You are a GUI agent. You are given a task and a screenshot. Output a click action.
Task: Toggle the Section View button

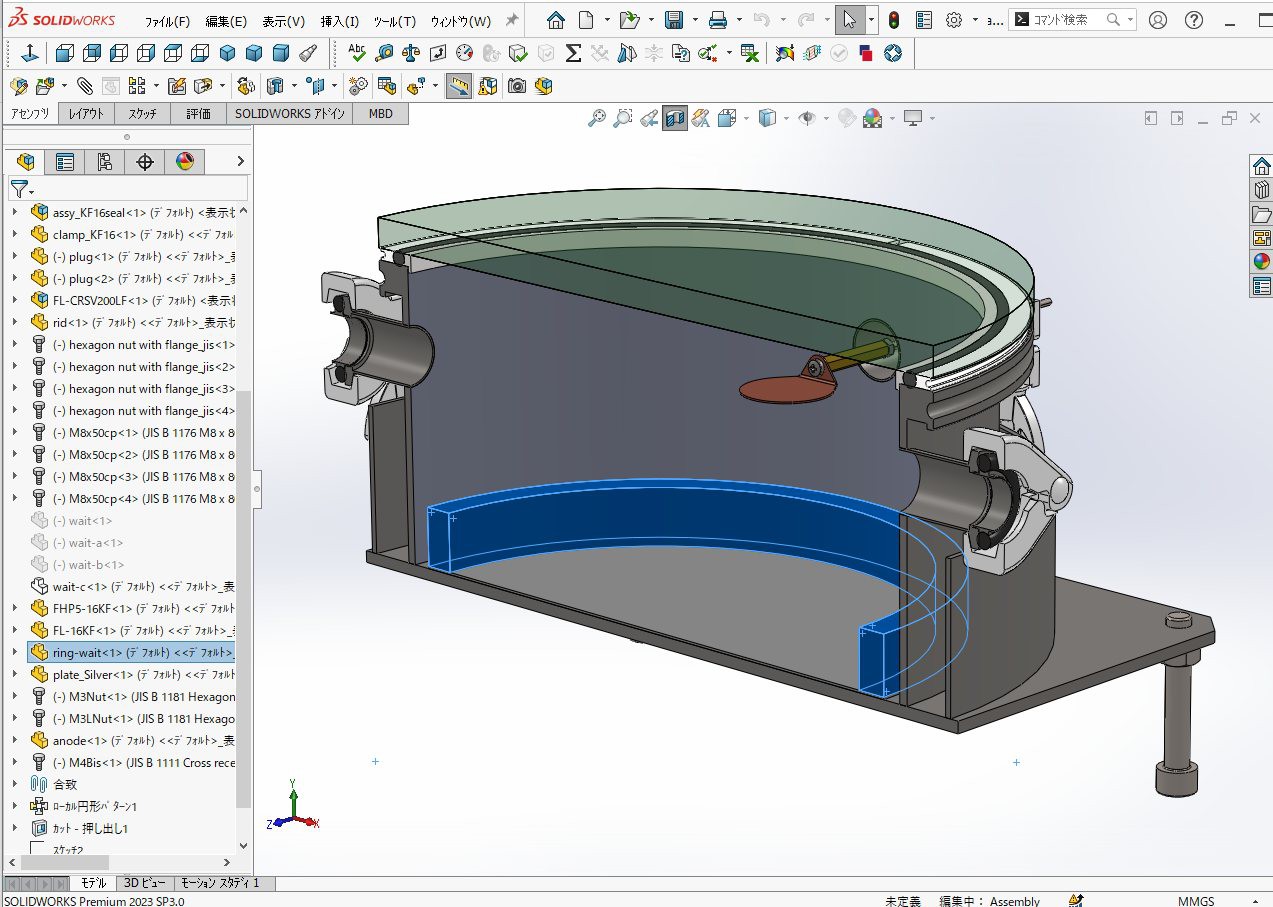tap(675, 118)
